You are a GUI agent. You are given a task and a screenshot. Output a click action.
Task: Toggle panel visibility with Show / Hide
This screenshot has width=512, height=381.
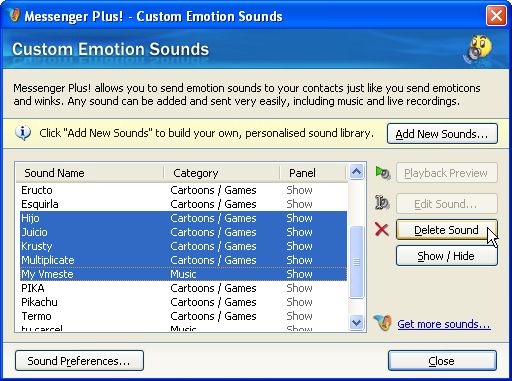(447, 256)
